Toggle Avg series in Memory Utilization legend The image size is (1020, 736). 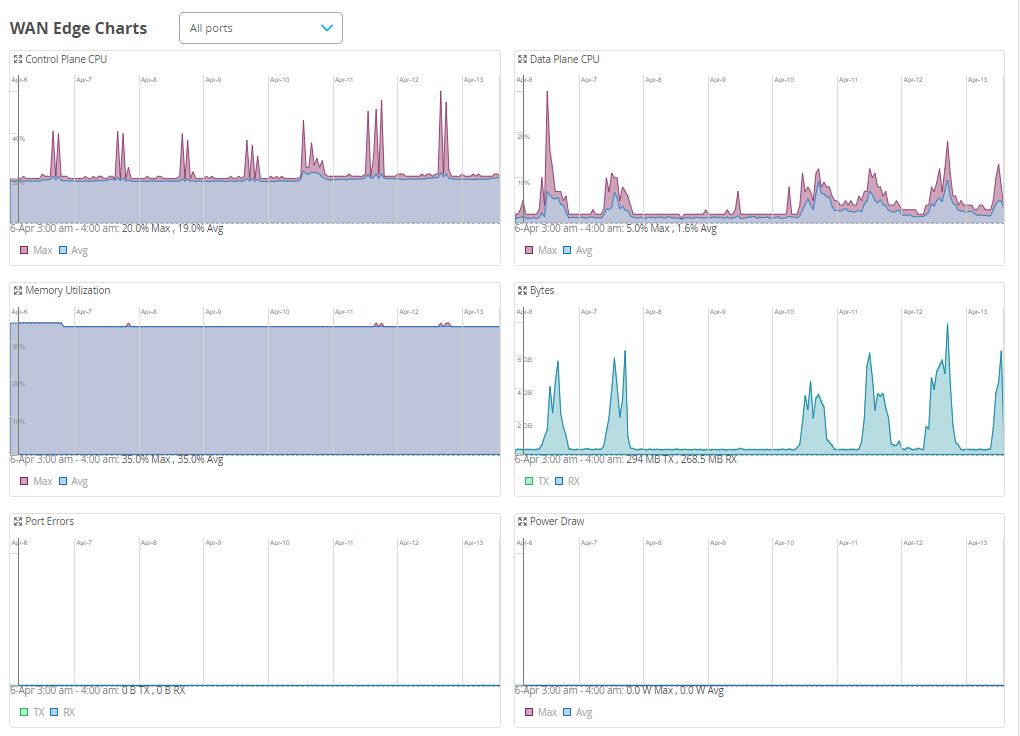coord(73,481)
